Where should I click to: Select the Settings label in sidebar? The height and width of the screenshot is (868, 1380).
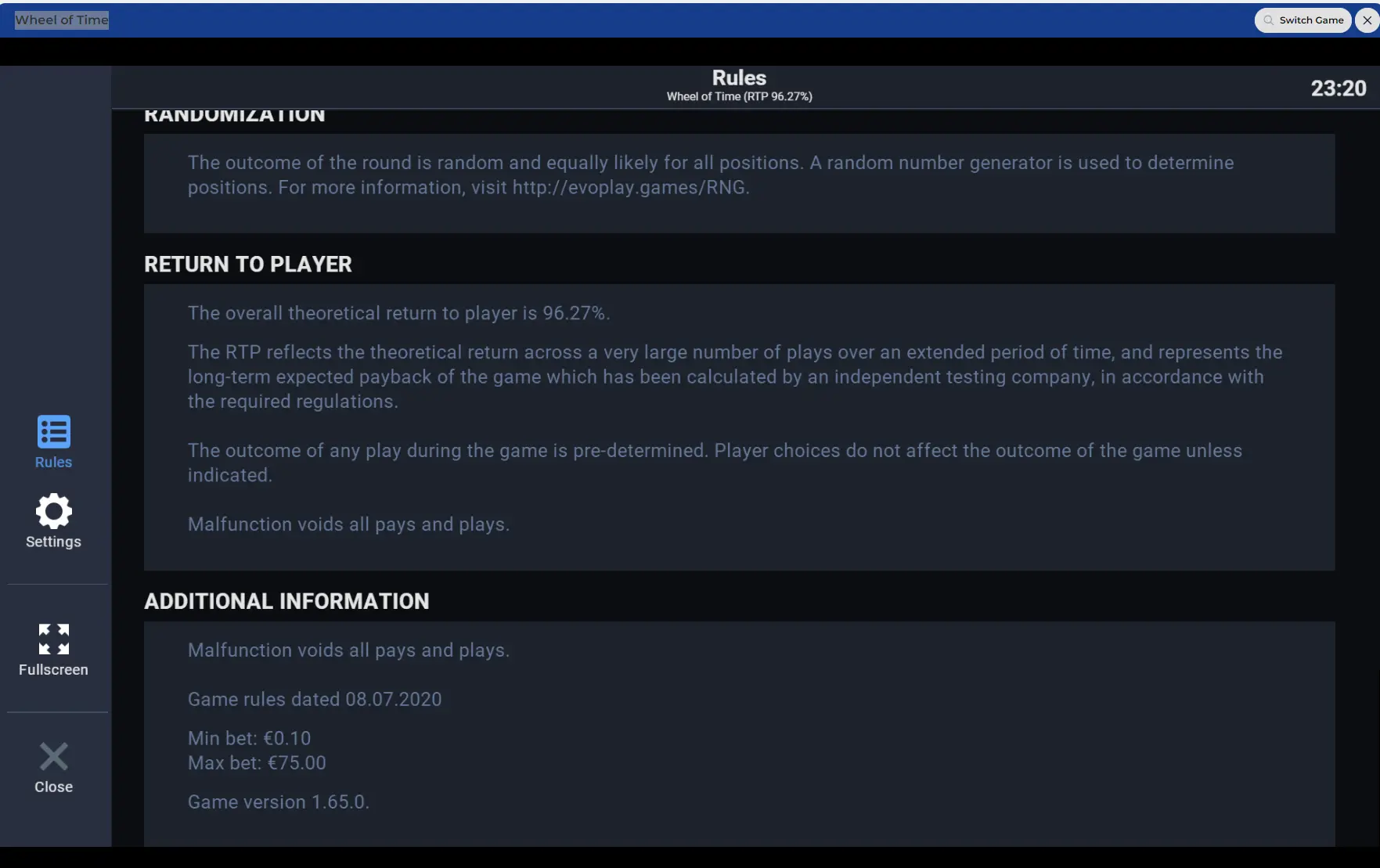point(53,542)
